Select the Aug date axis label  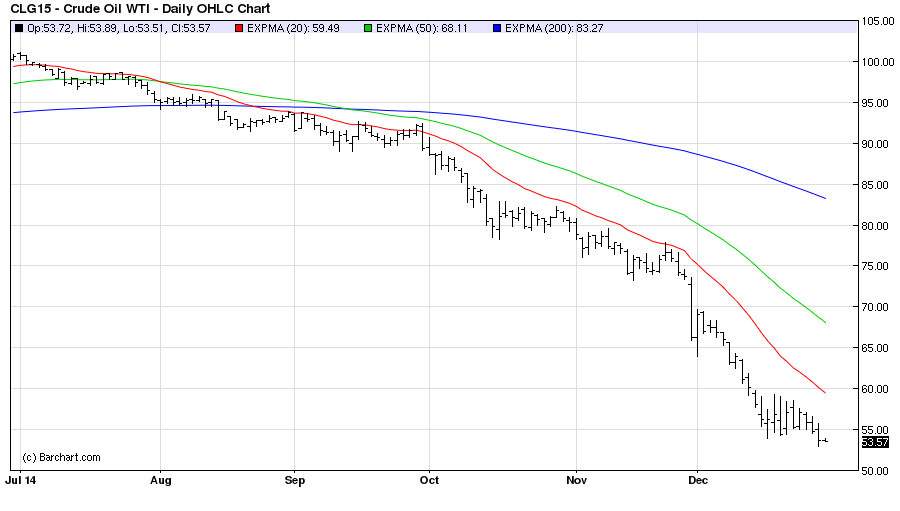[x=160, y=481]
